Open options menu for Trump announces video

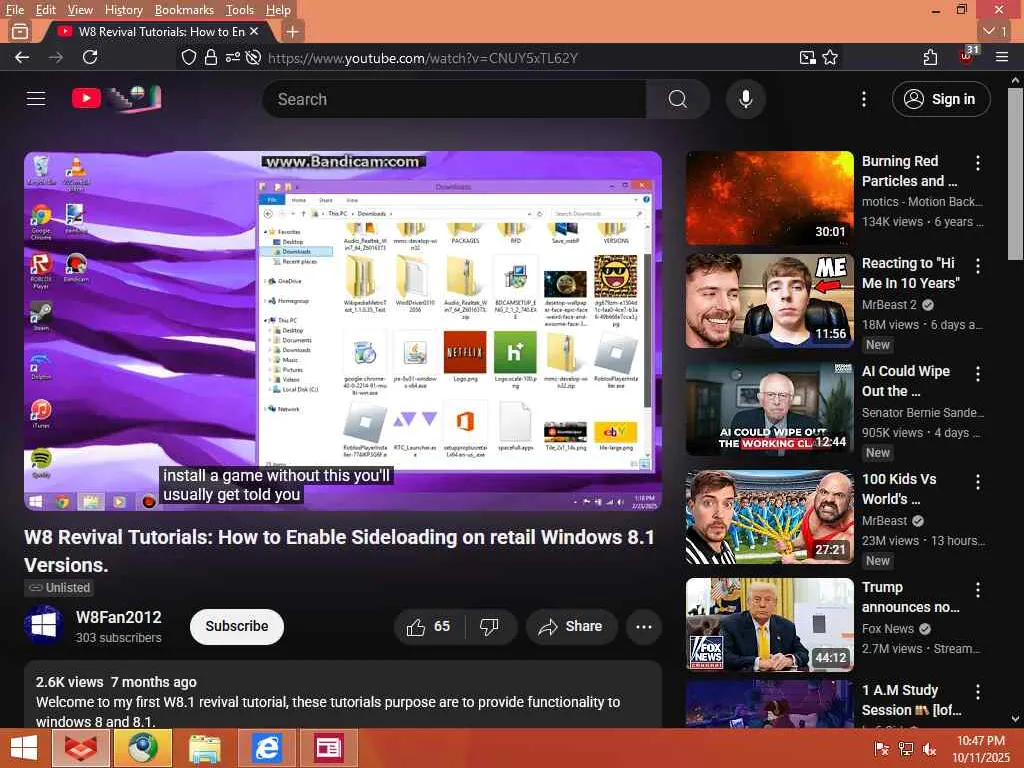coord(978,590)
